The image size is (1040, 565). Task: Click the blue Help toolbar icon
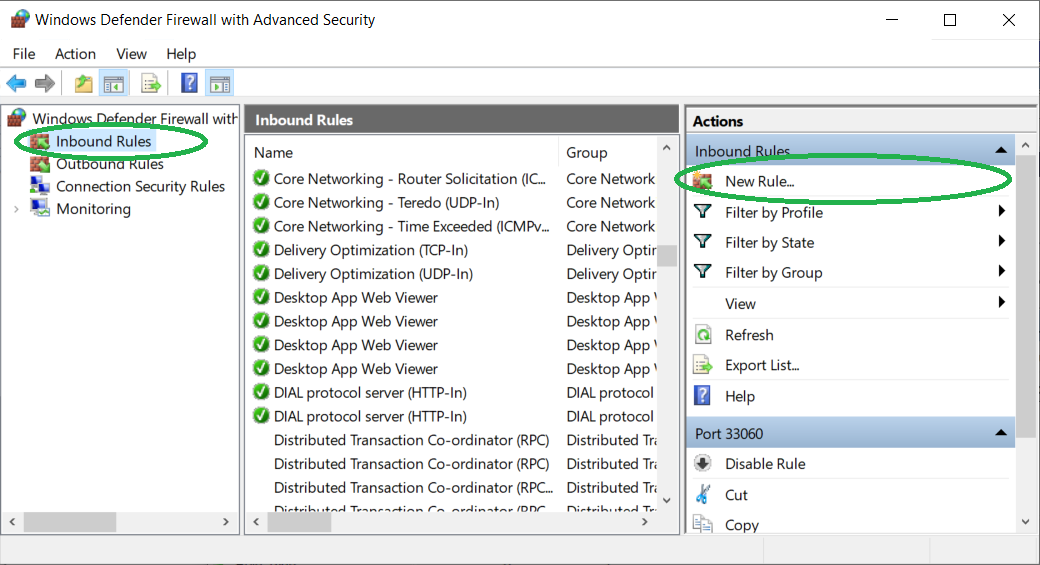pyautogui.click(x=189, y=84)
